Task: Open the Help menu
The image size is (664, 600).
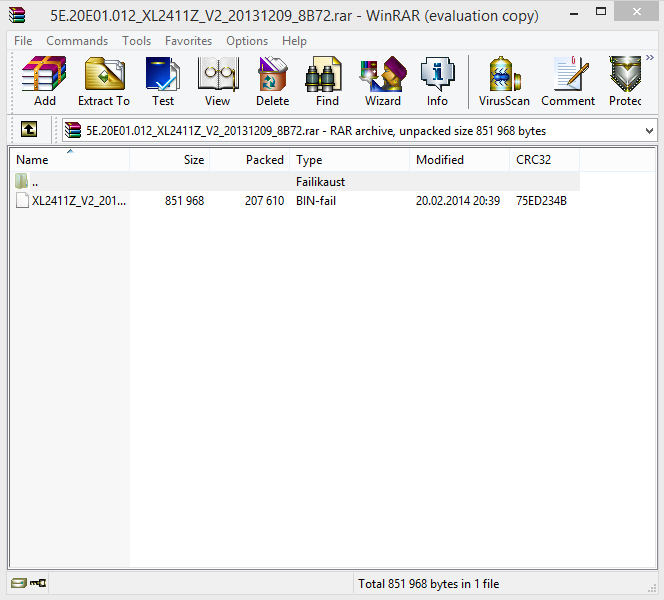Action: point(294,41)
